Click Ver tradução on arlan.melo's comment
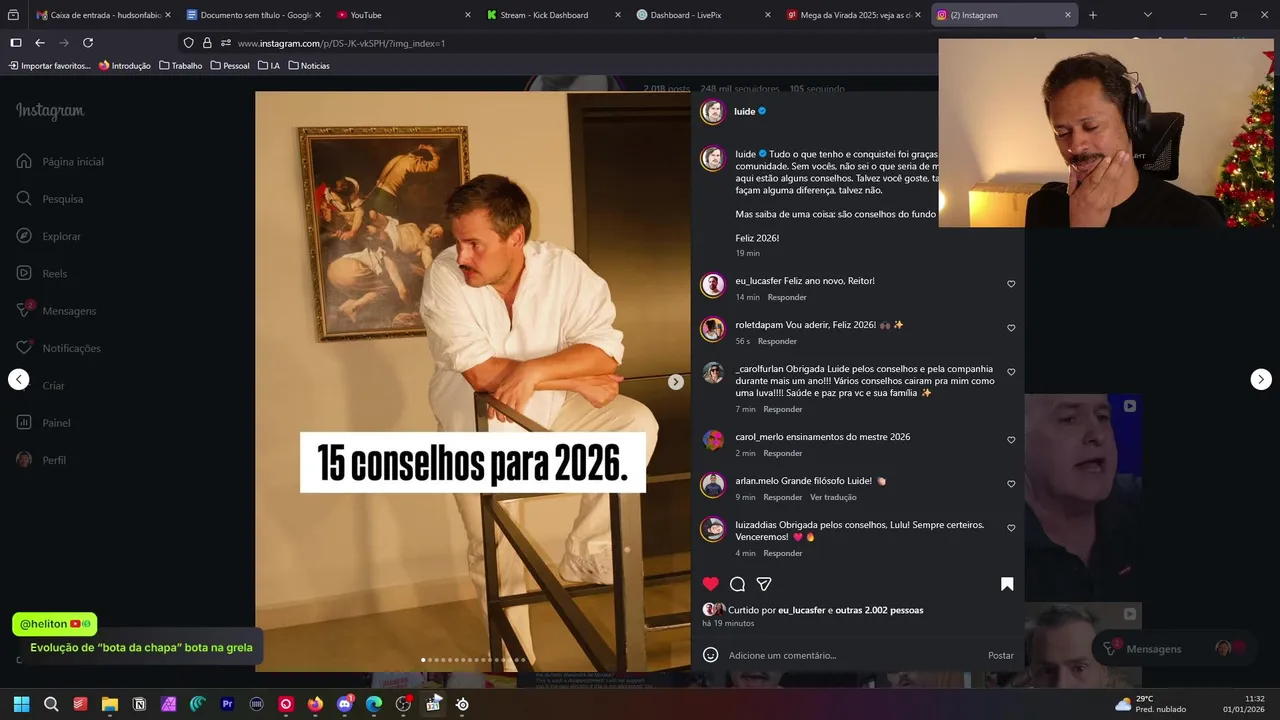This screenshot has height=720, width=1280. [x=833, y=497]
